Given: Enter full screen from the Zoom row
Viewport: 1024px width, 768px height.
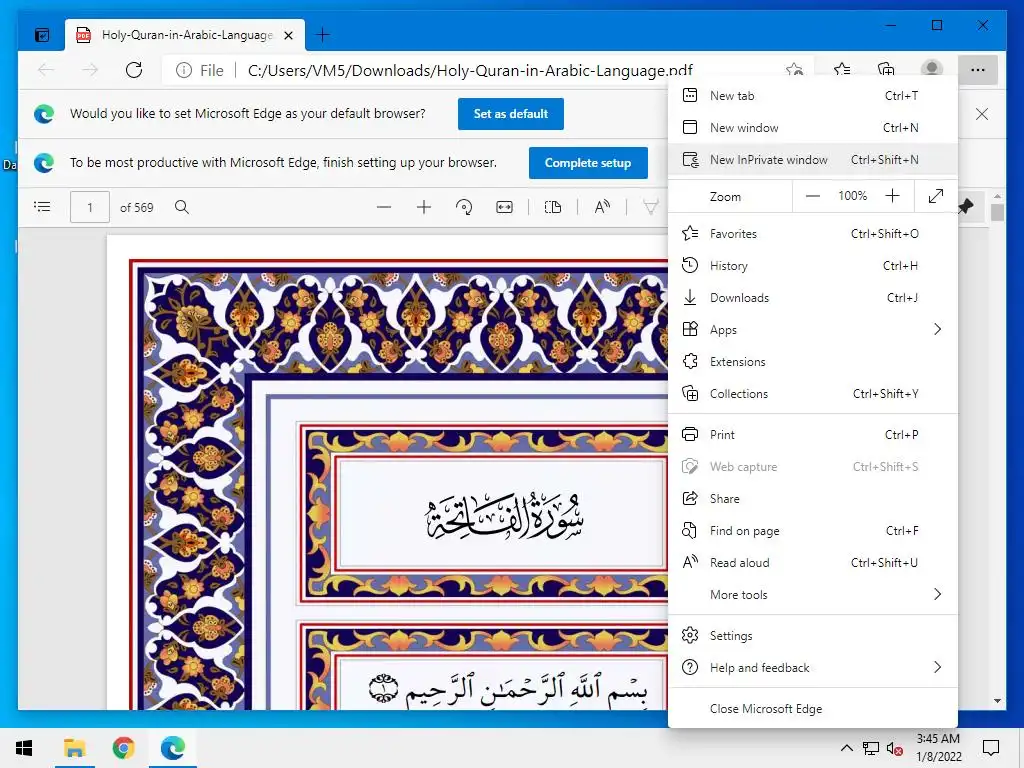Looking at the screenshot, I should point(935,196).
